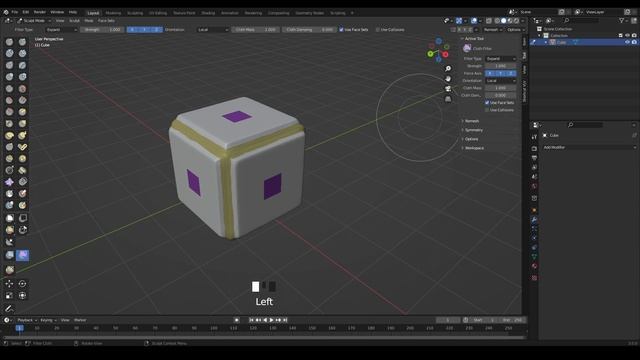The image size is (640, 360).
Task: Open the Options dropdown in the header
Action: coord(516,30)
